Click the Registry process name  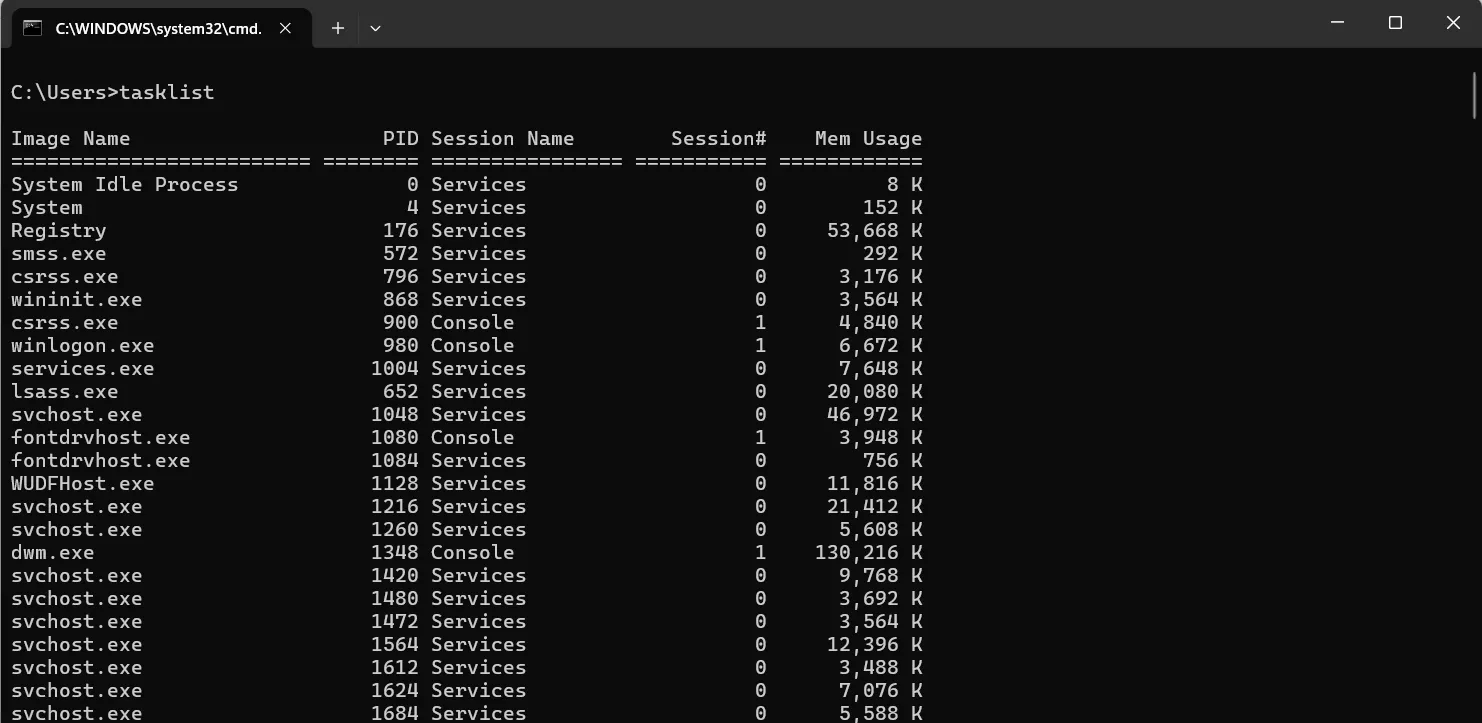[59, 230]
